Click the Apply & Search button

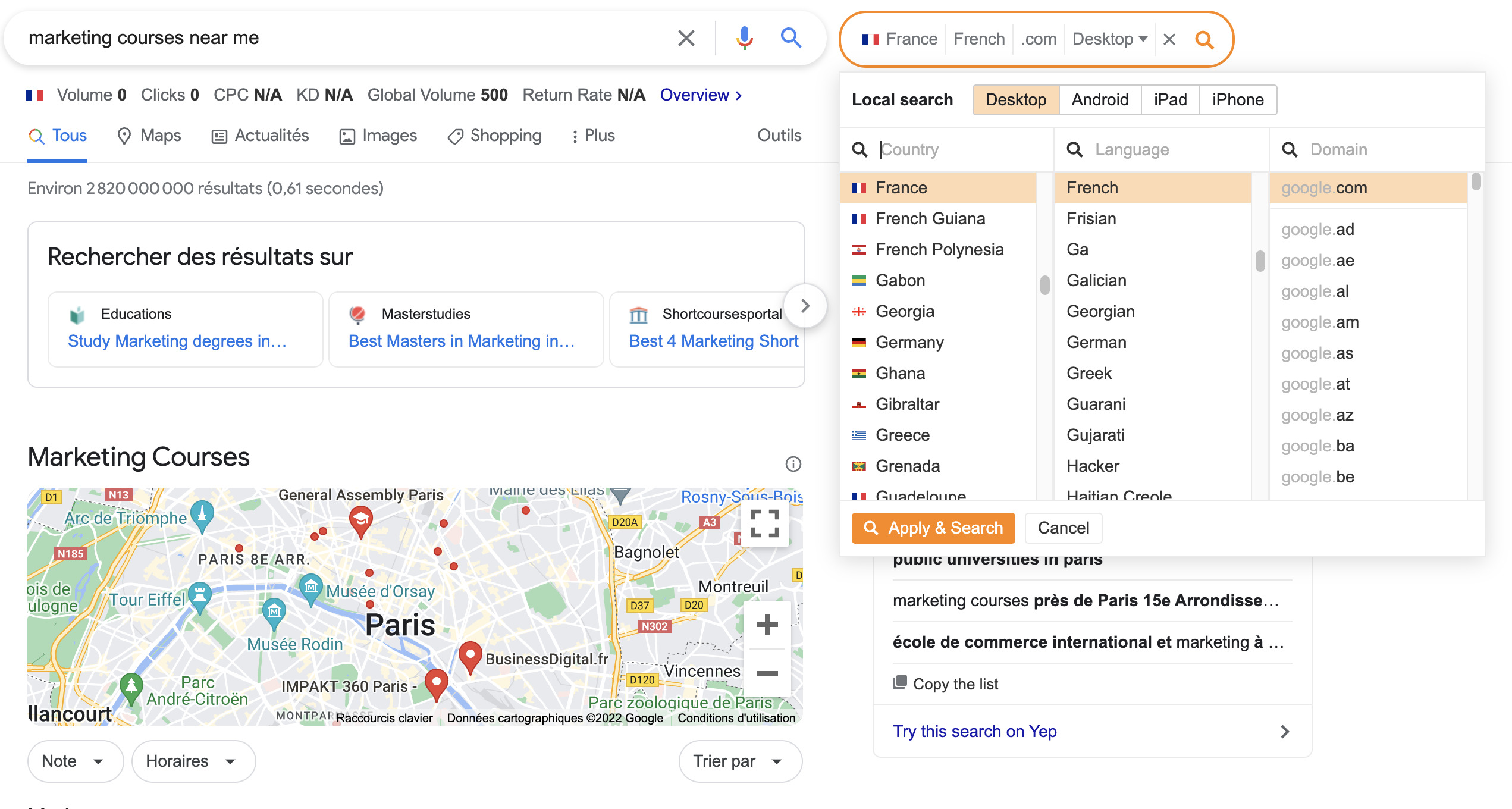pos(933,528)
